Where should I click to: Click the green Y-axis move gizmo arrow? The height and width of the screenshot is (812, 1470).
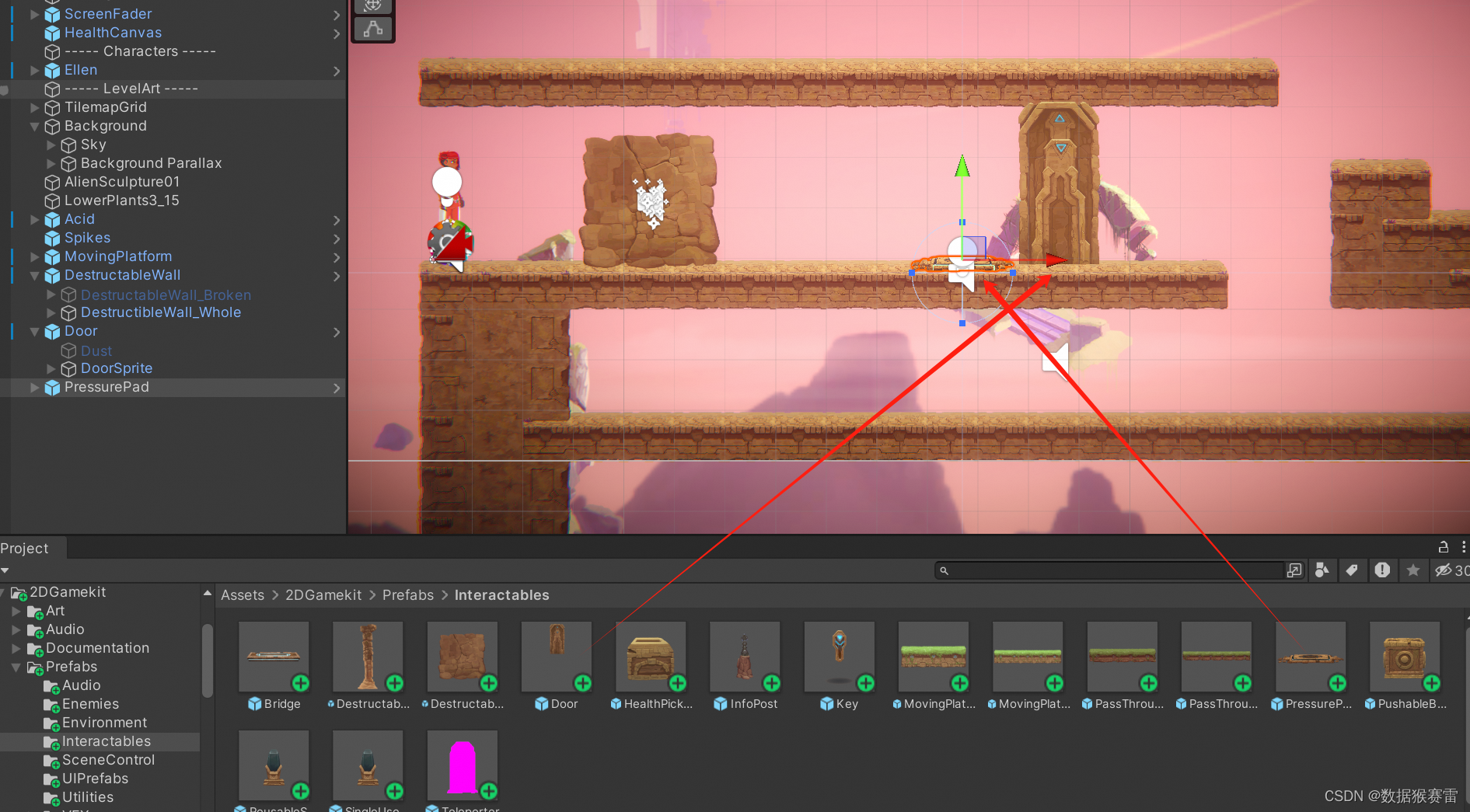coord(962,166)
